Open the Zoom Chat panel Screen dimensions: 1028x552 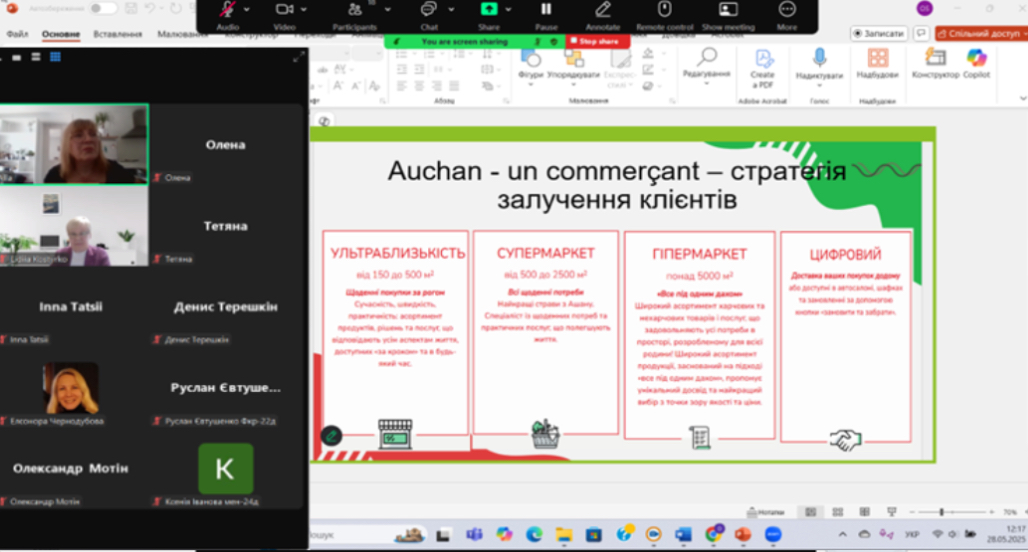pos(429,10)
